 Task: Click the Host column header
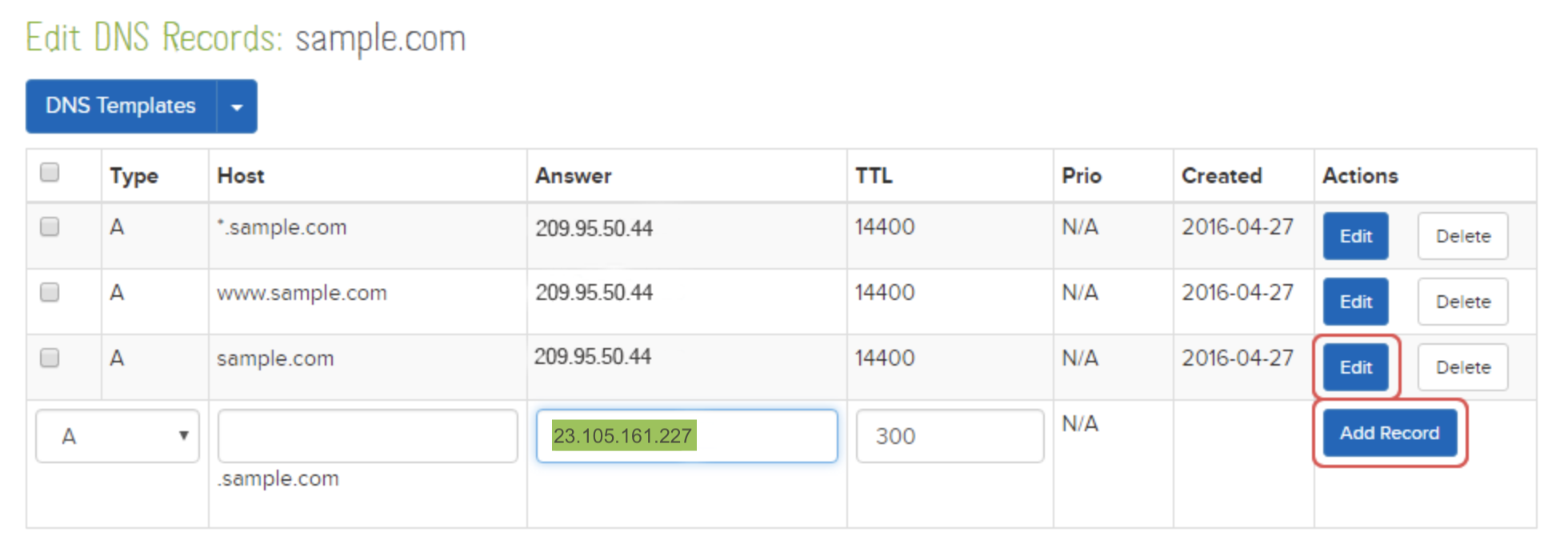[241, 176]
